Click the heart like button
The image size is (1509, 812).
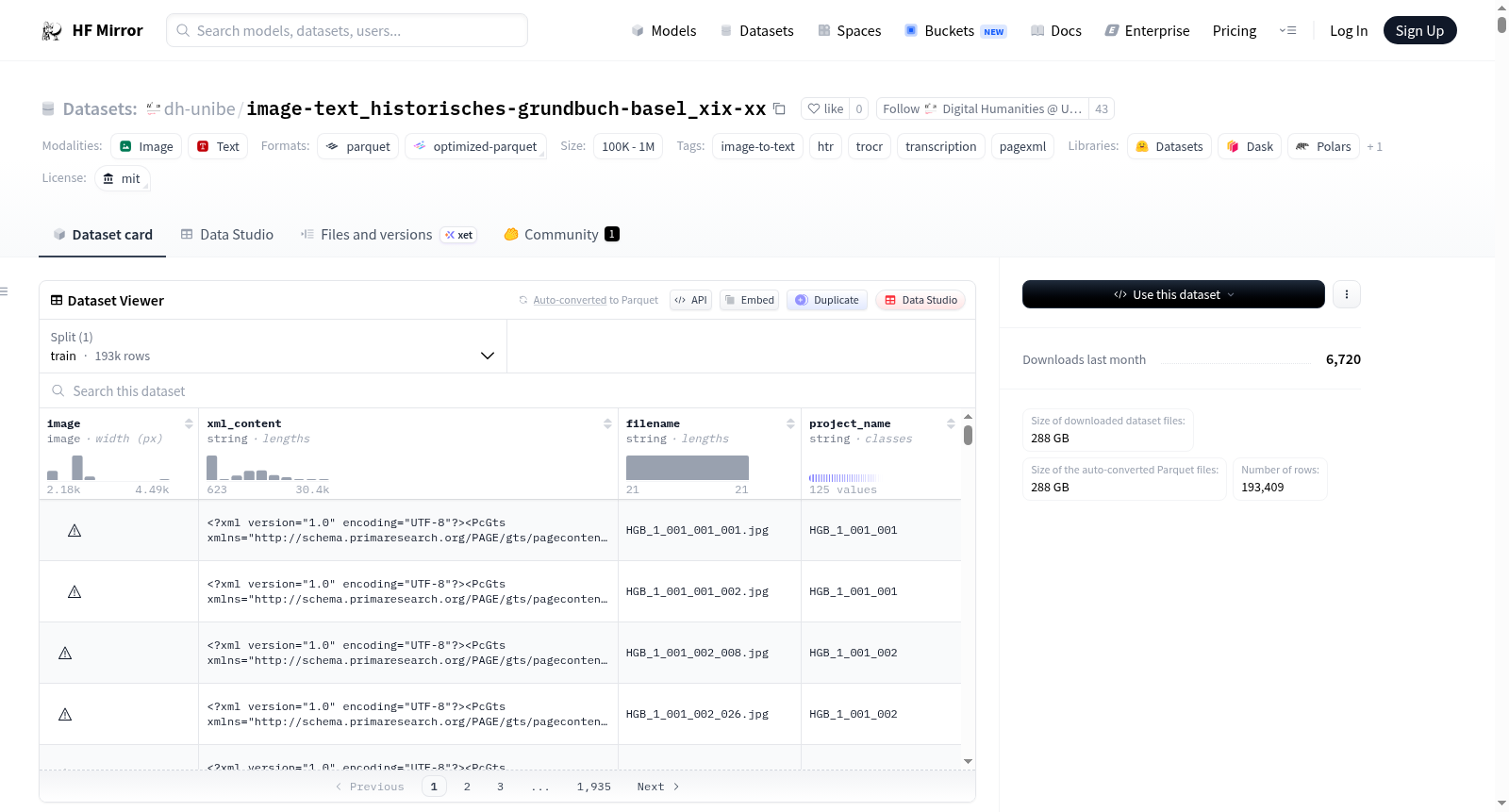coord(825,108)
